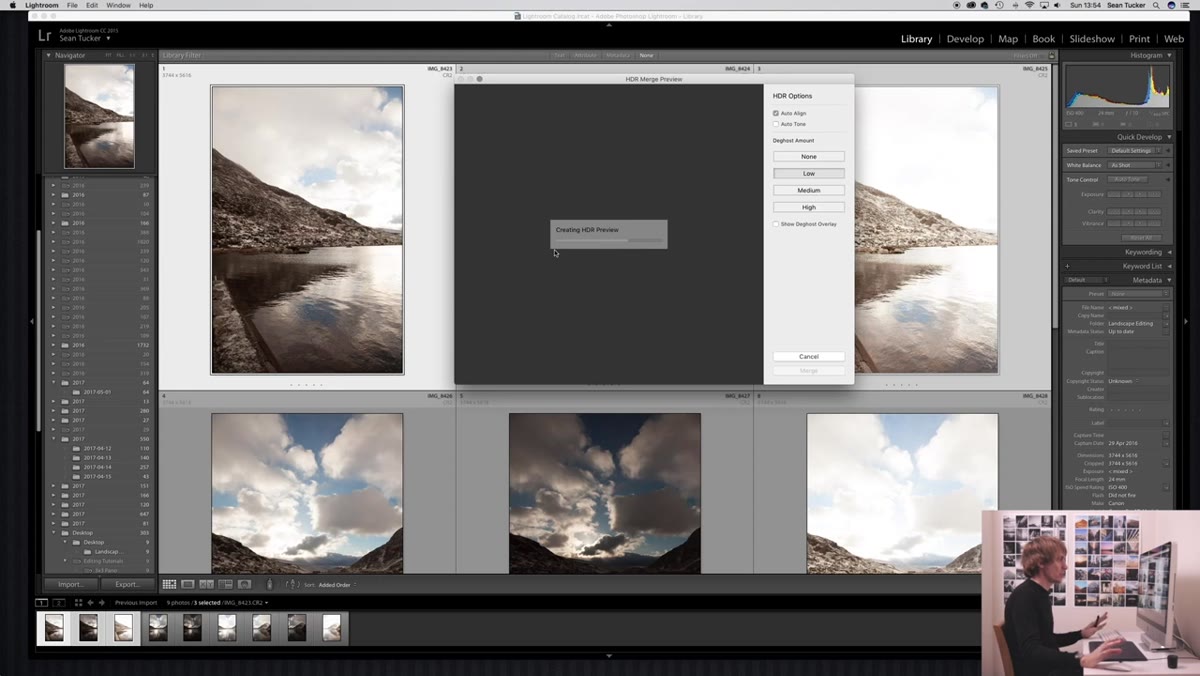The image size is (1200, 676).
Task: Click the Import... button
Action: click(71, 584)
